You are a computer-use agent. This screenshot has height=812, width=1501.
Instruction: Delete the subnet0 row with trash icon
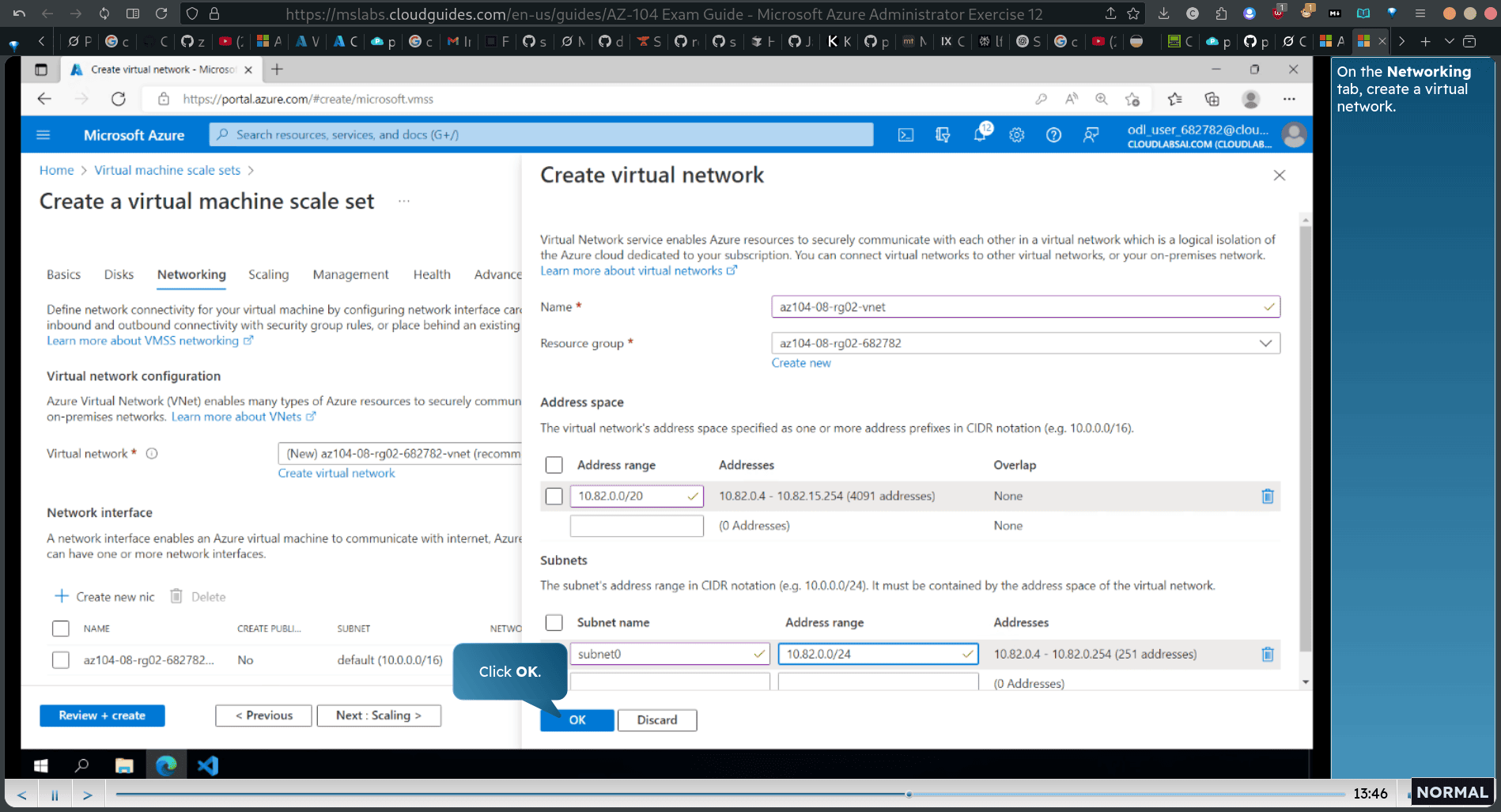point(1267,654)
